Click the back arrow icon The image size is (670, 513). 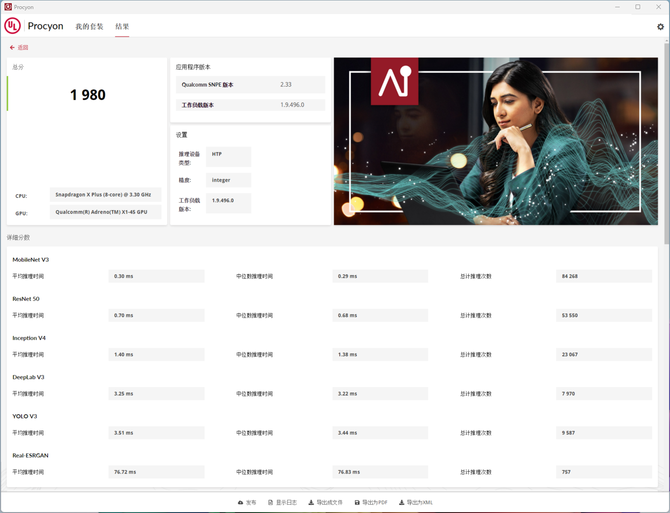[12, 47]
